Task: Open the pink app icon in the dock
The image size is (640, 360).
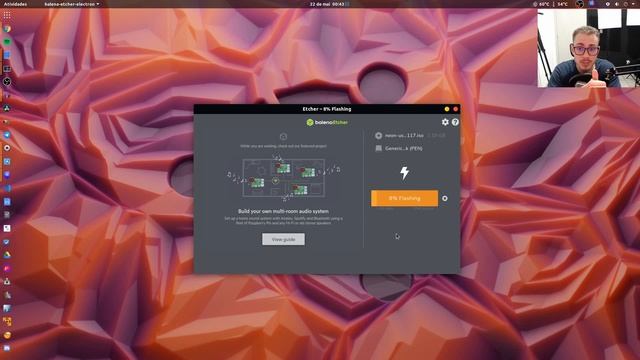Action: (x=7, y=268)
